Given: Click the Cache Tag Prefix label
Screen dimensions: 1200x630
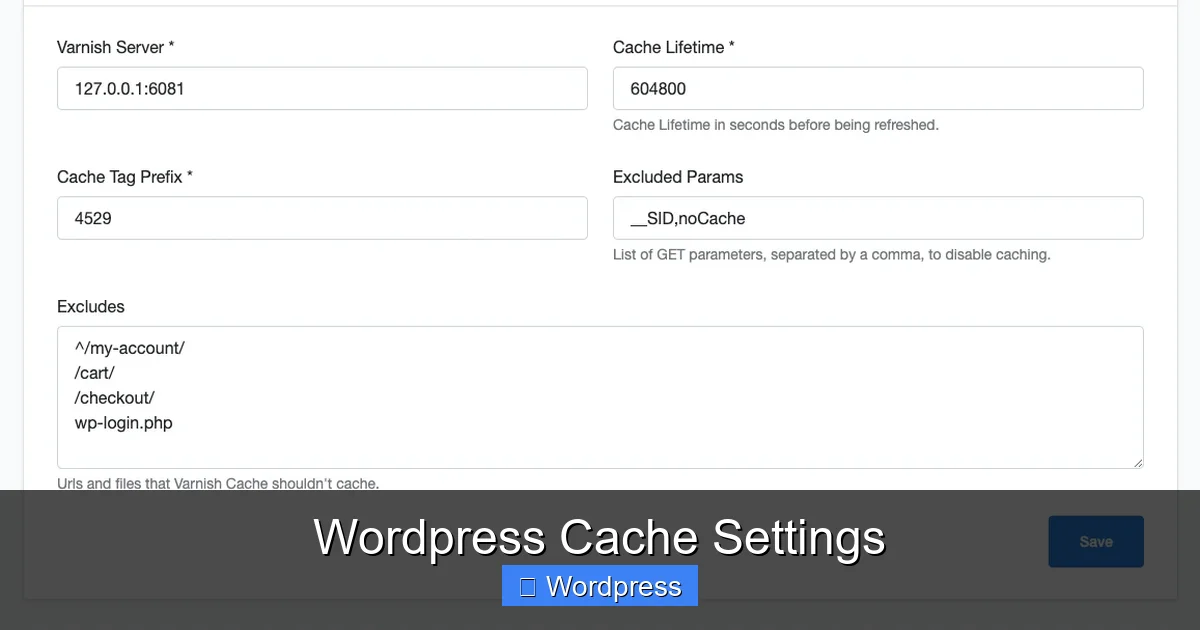Looking at the screenshot, I should coord(123,177).
